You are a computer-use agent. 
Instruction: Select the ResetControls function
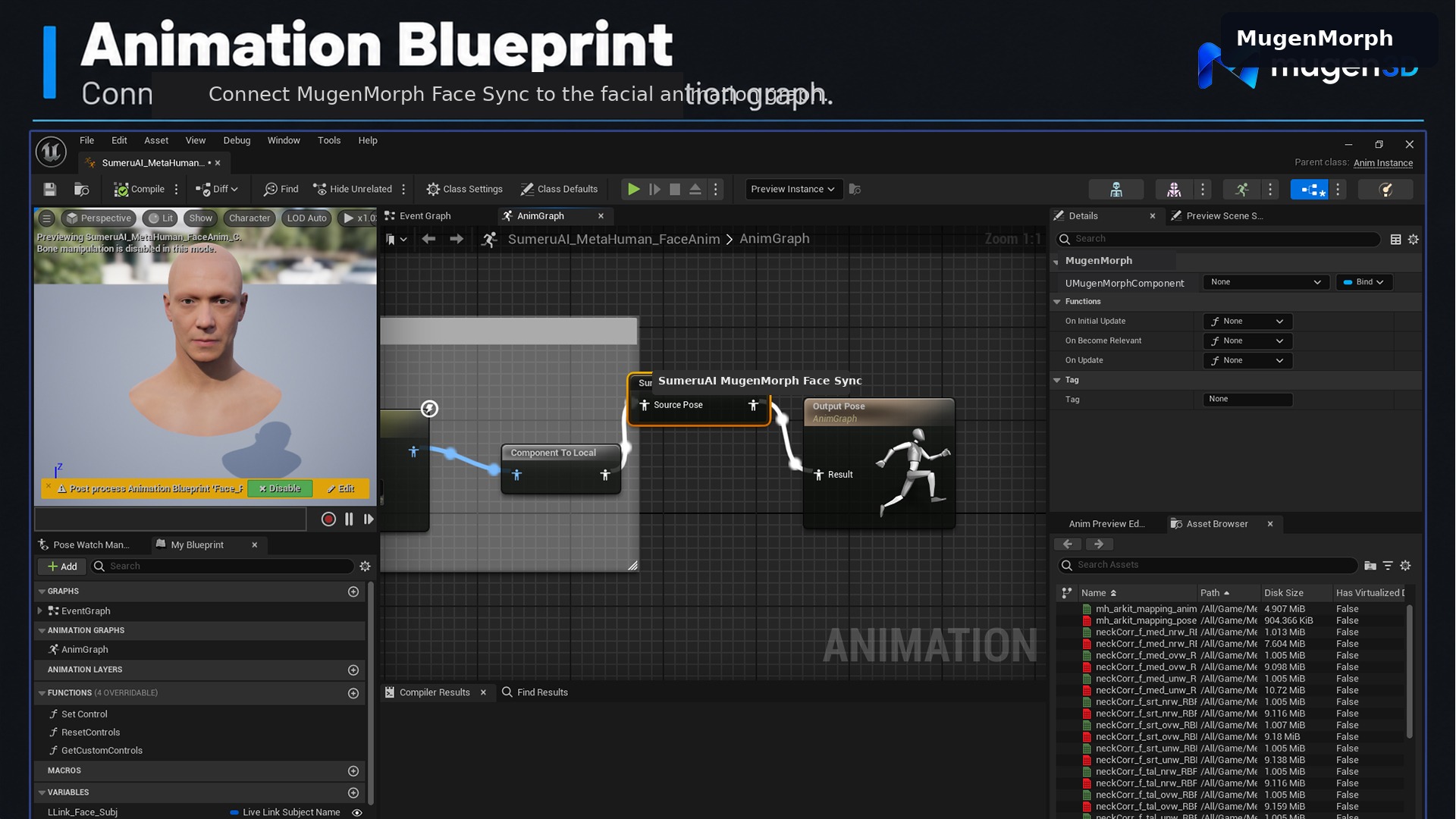pyautogui.click(x=90, y=733)
